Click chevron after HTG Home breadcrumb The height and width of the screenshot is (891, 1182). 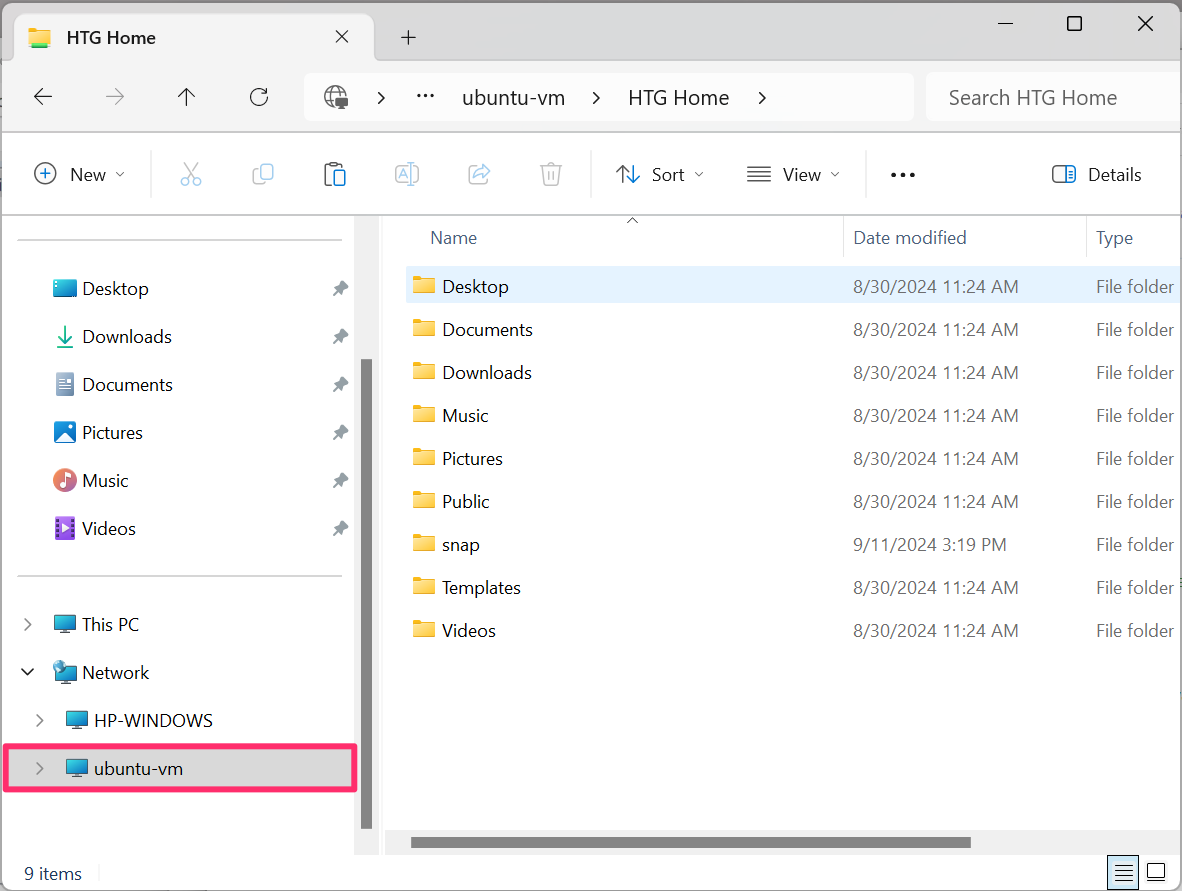(x=762, y=98)
